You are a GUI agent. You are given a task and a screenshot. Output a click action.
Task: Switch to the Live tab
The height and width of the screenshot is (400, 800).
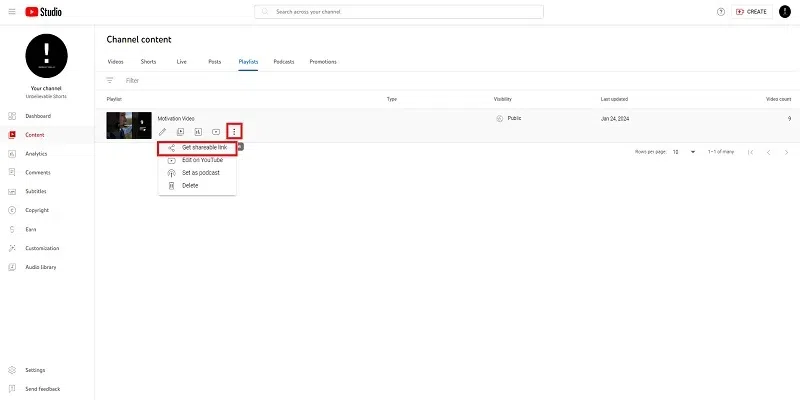182,62
